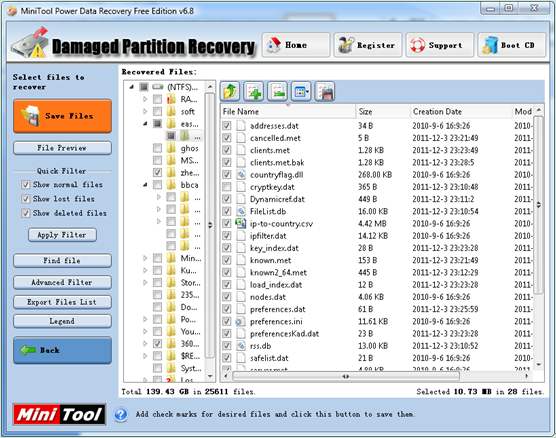
Task: Click the save checked files floppy icon
Action: point(324,92)
